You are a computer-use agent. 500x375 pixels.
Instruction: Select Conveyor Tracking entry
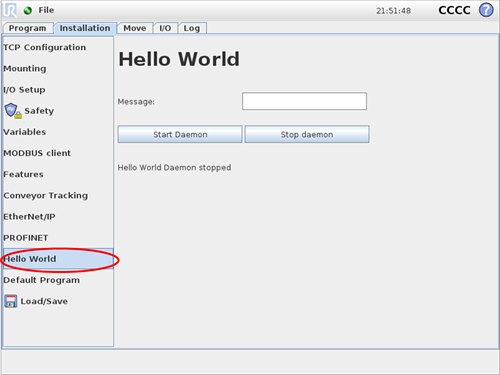tap(58, 195)
